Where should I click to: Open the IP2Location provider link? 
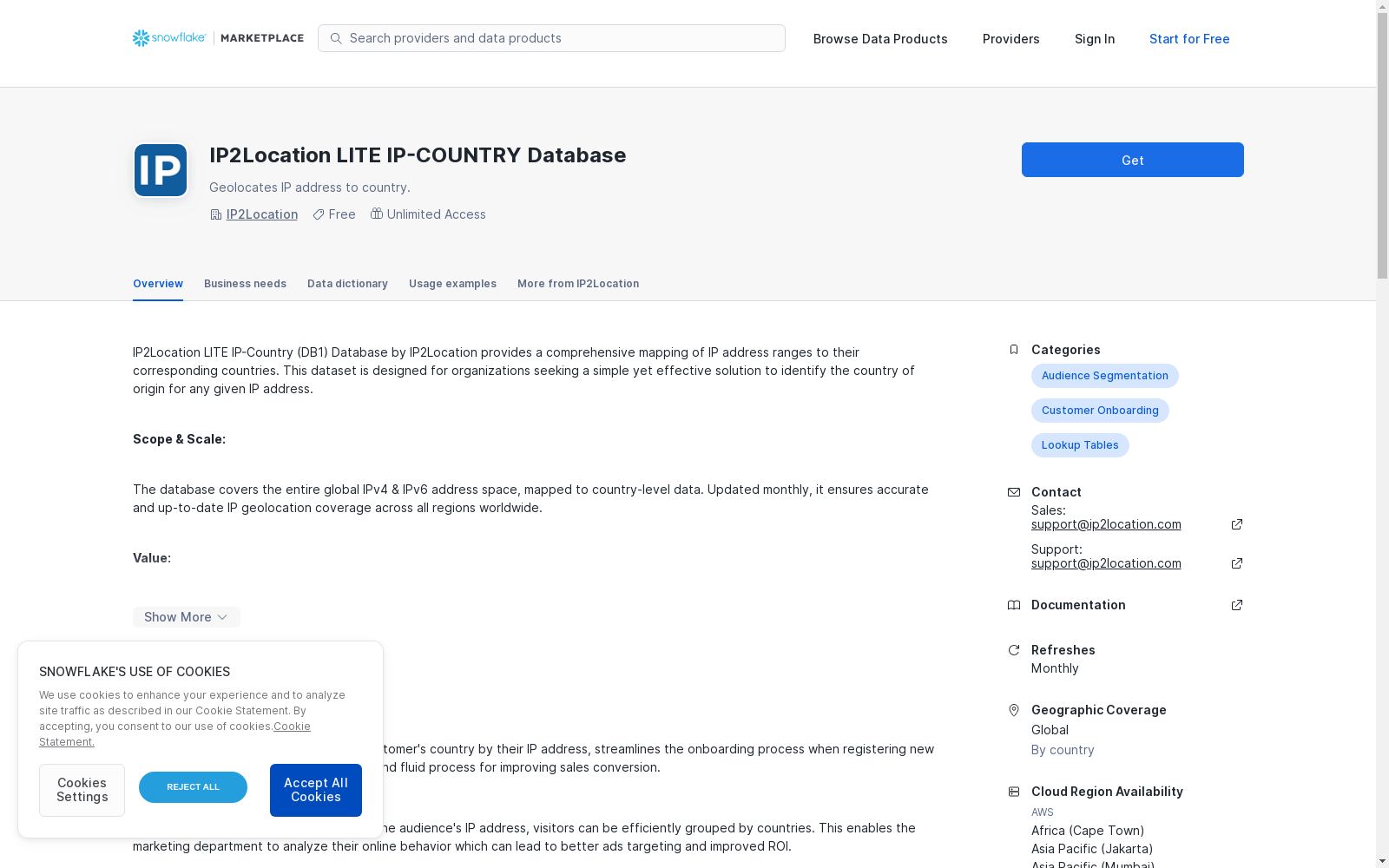pyautogui.click(x=262, y=214)
